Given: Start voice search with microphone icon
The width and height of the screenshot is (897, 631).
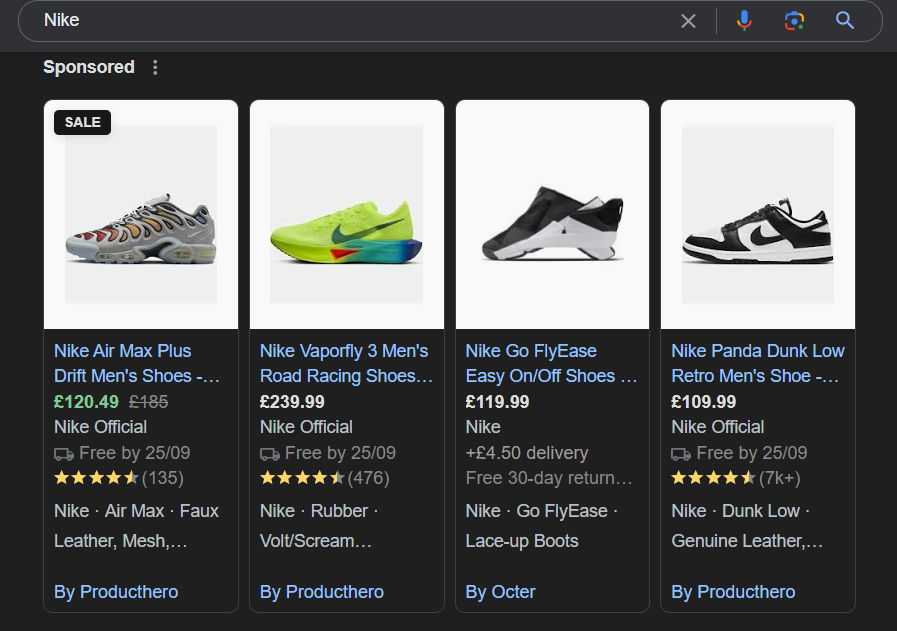Looking at the screenshot, I should coord(744,21).
